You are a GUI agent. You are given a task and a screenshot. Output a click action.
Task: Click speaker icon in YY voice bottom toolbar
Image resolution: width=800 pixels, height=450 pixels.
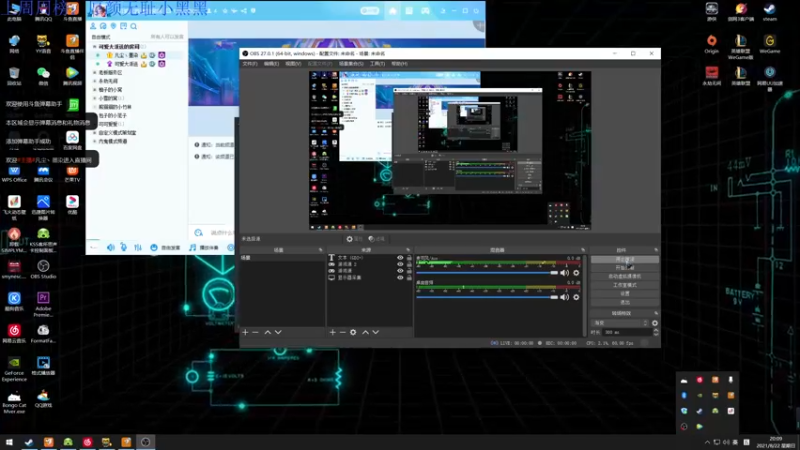point(110,247)
